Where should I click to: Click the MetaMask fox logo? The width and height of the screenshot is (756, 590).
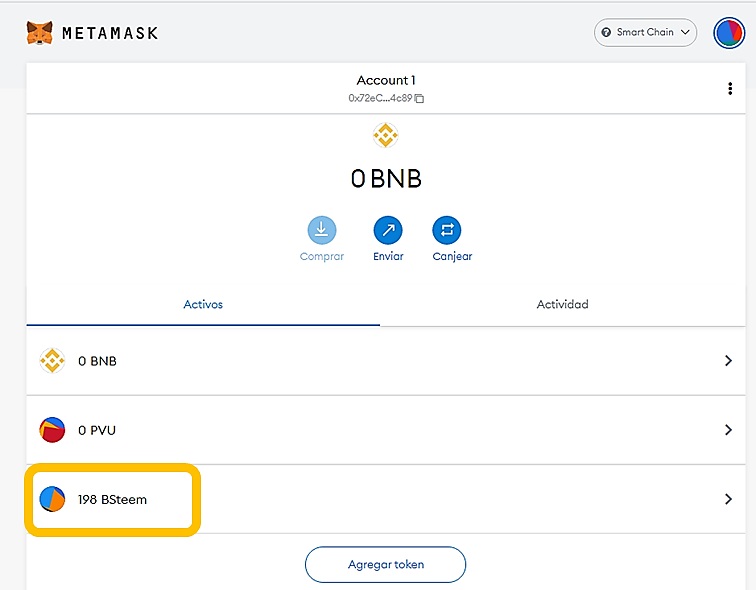click(40, 33)
